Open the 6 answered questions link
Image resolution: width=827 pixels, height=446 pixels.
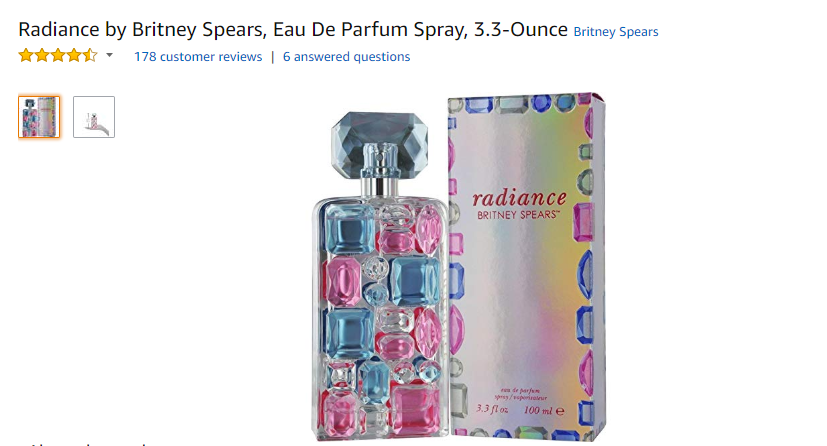point(347,56)
